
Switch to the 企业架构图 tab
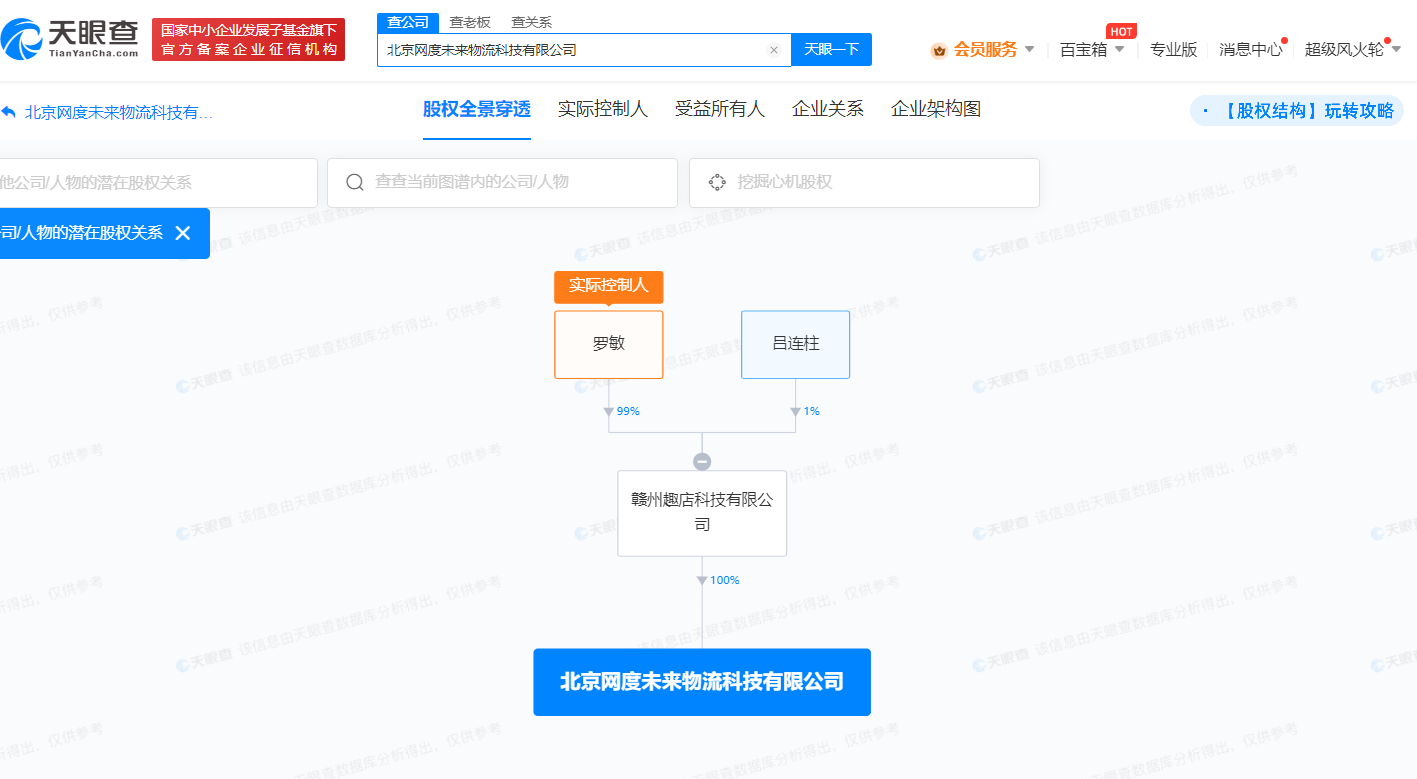tap(936, 109)
